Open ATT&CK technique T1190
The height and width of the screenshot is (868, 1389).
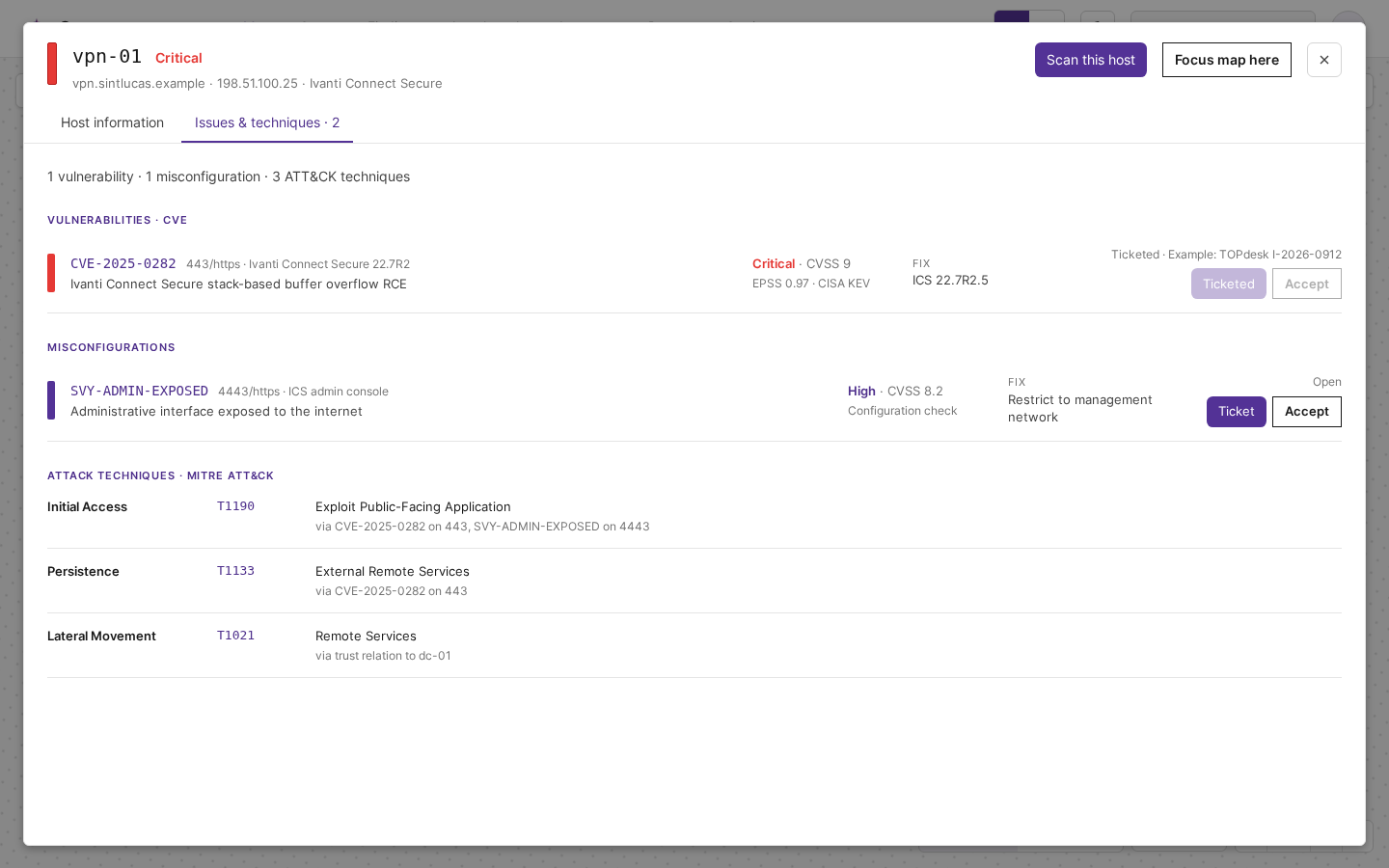(x=235, y=506)
